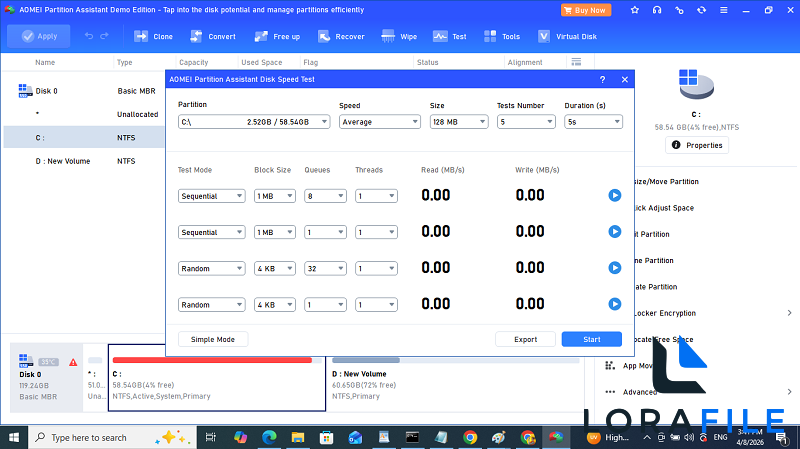
Task: Click the Properties button
Action: pyautogui.click(x=697, y=145)
